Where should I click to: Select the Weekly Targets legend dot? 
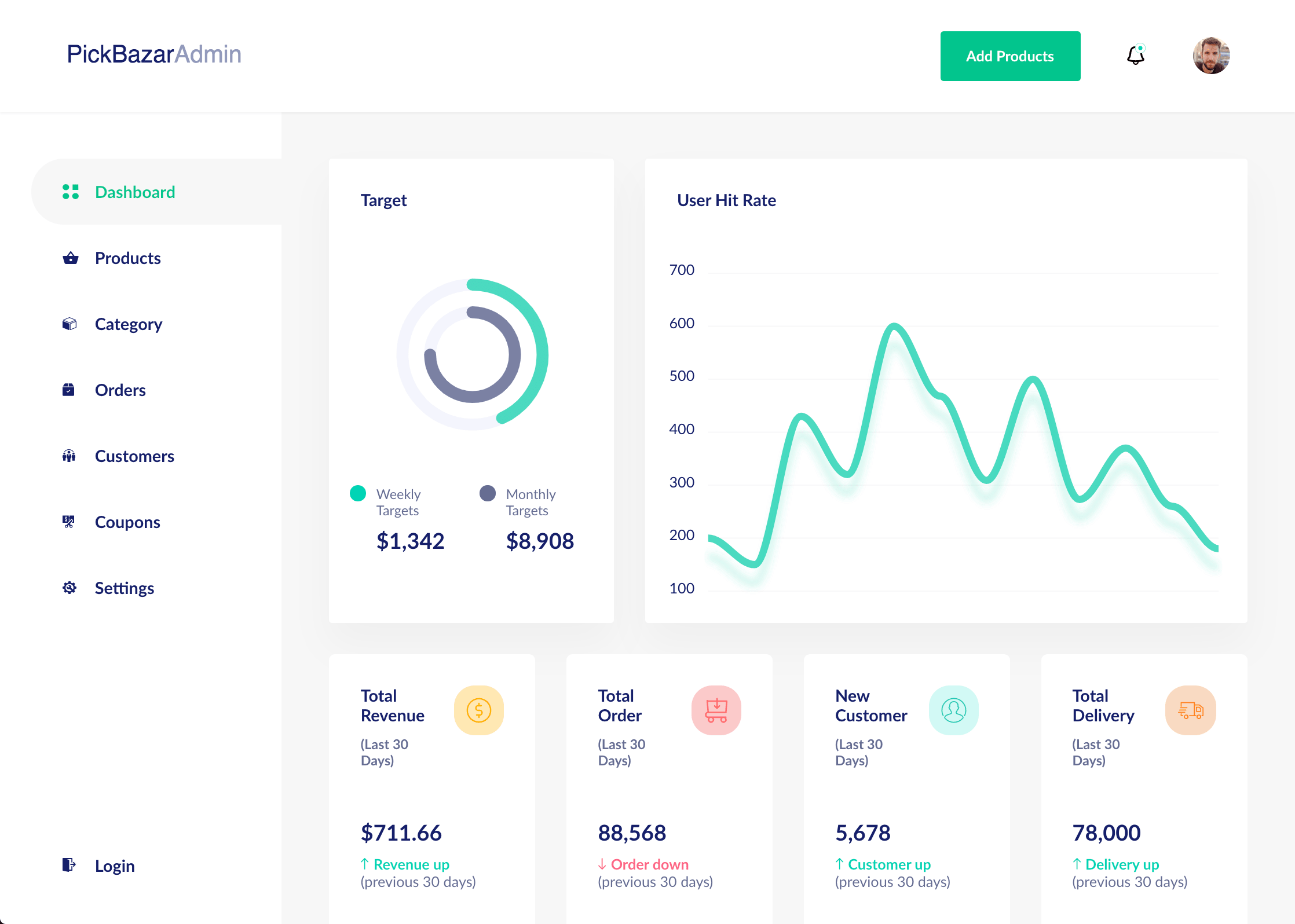coord(358,493)
